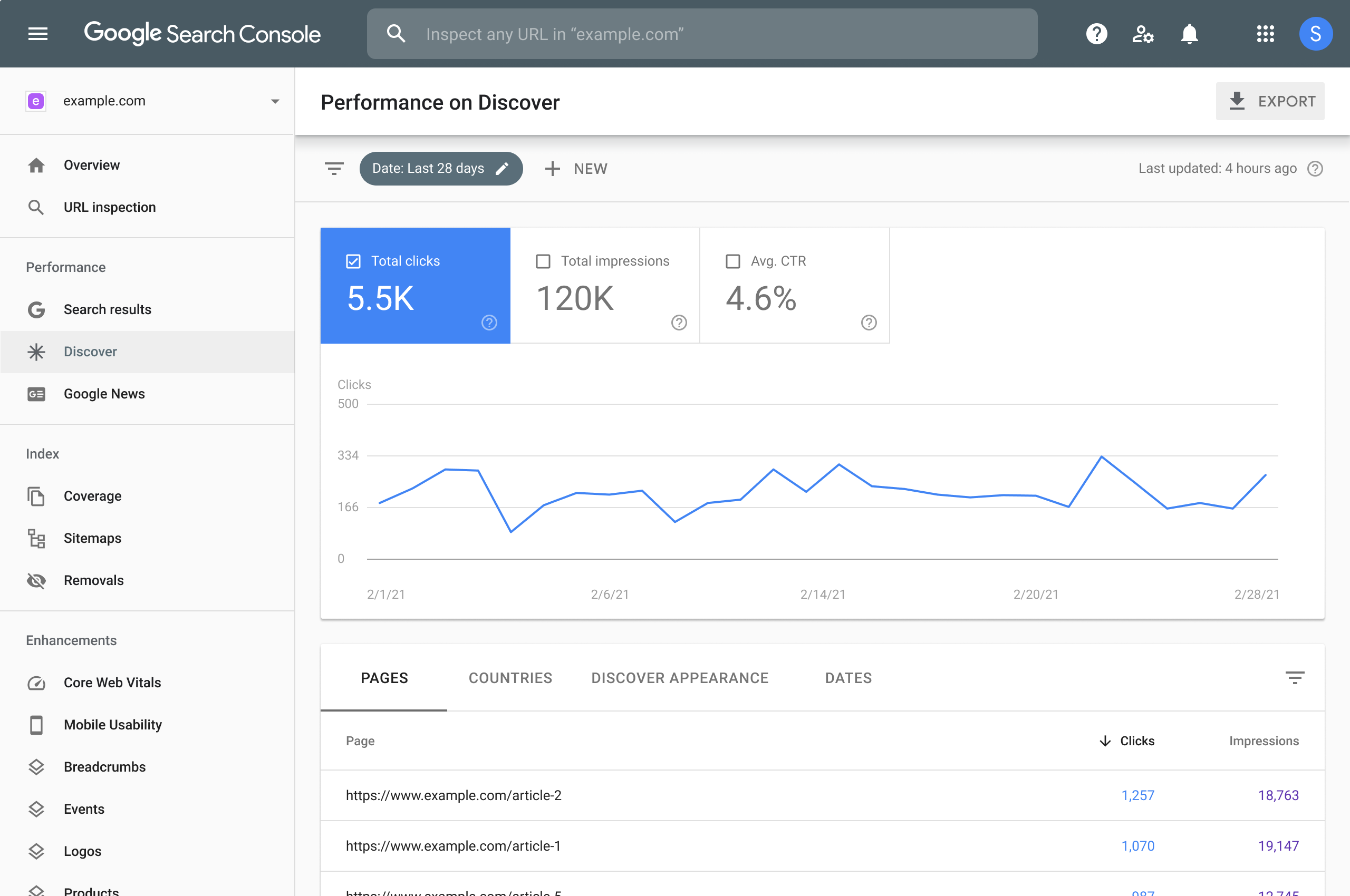Toggle the Avg. CTR checkbox

(x=733, y=261)
